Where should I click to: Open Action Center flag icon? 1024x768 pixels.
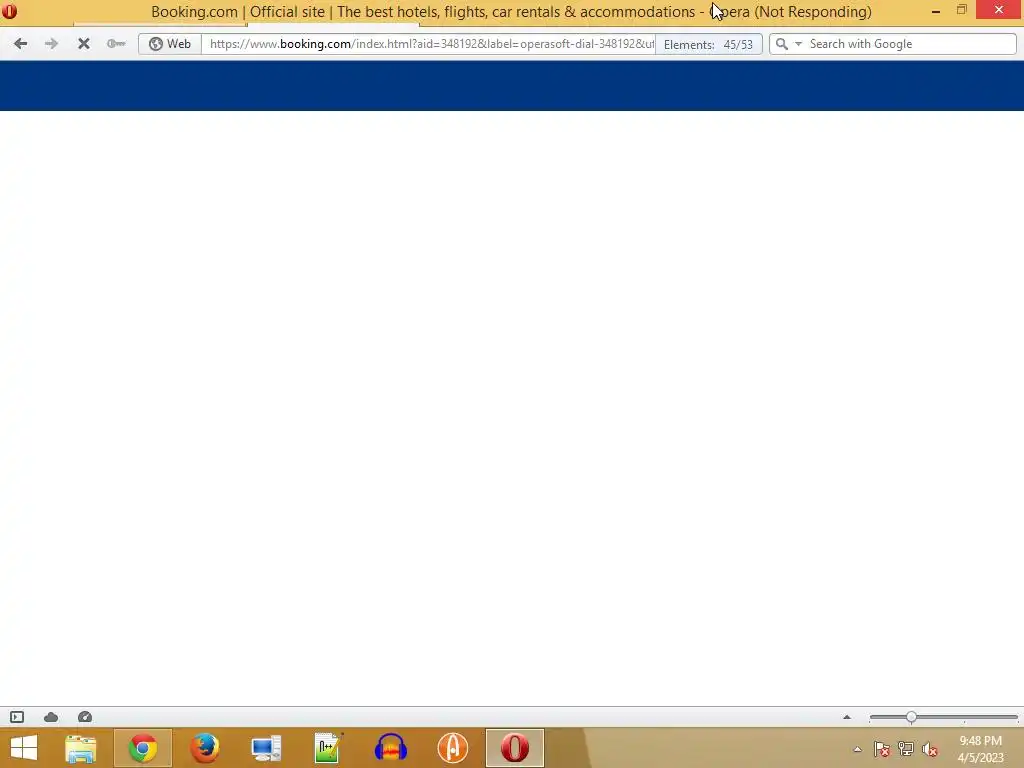tap(882, 749)
